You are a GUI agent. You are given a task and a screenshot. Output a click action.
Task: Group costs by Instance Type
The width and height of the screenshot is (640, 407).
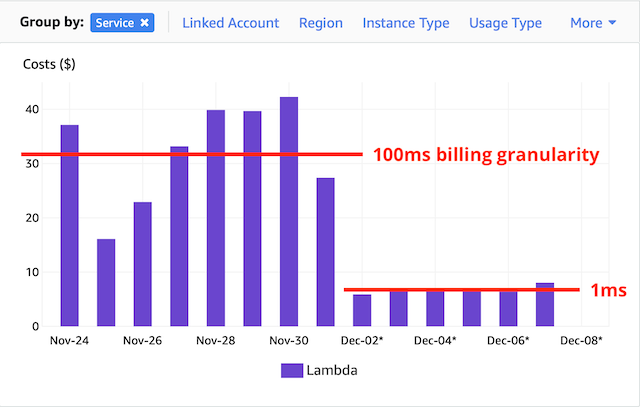(405, 22)
